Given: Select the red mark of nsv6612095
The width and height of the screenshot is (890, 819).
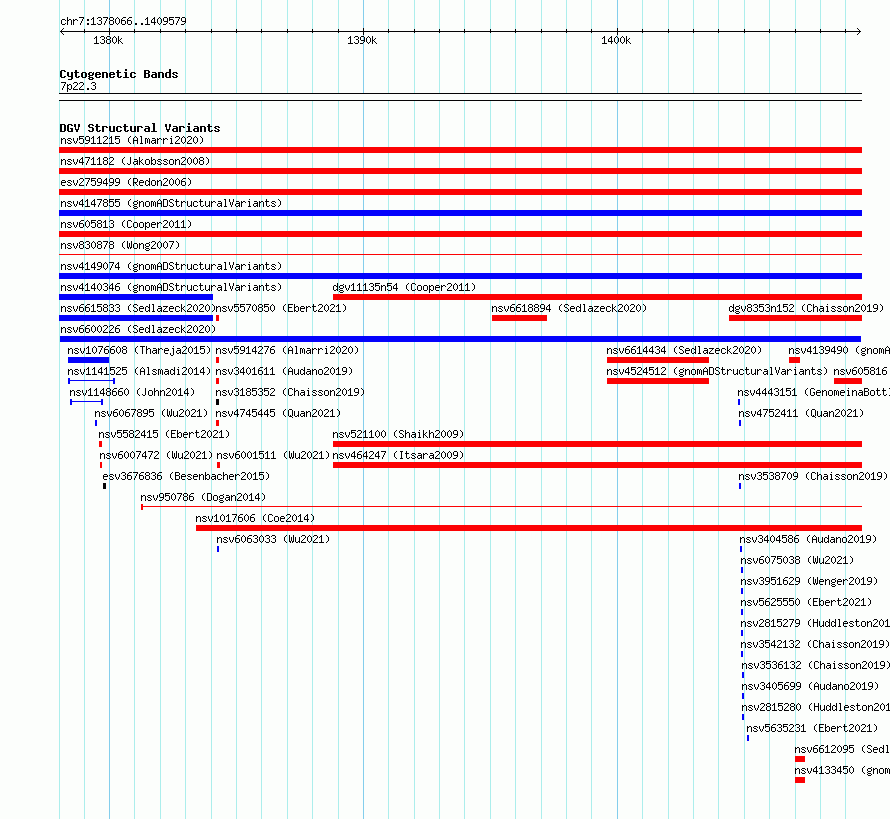Looking at the screenshot, I should click(x=800, y=759).
